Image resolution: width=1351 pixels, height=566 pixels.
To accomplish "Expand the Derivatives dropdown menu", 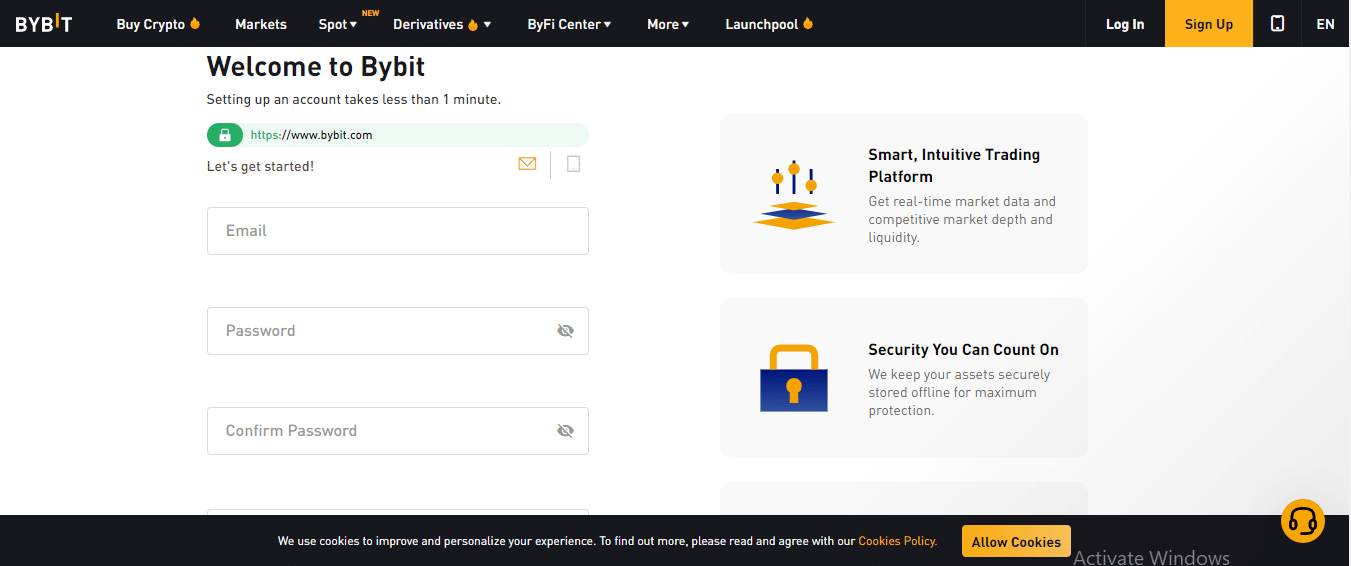I will (442, 24).
